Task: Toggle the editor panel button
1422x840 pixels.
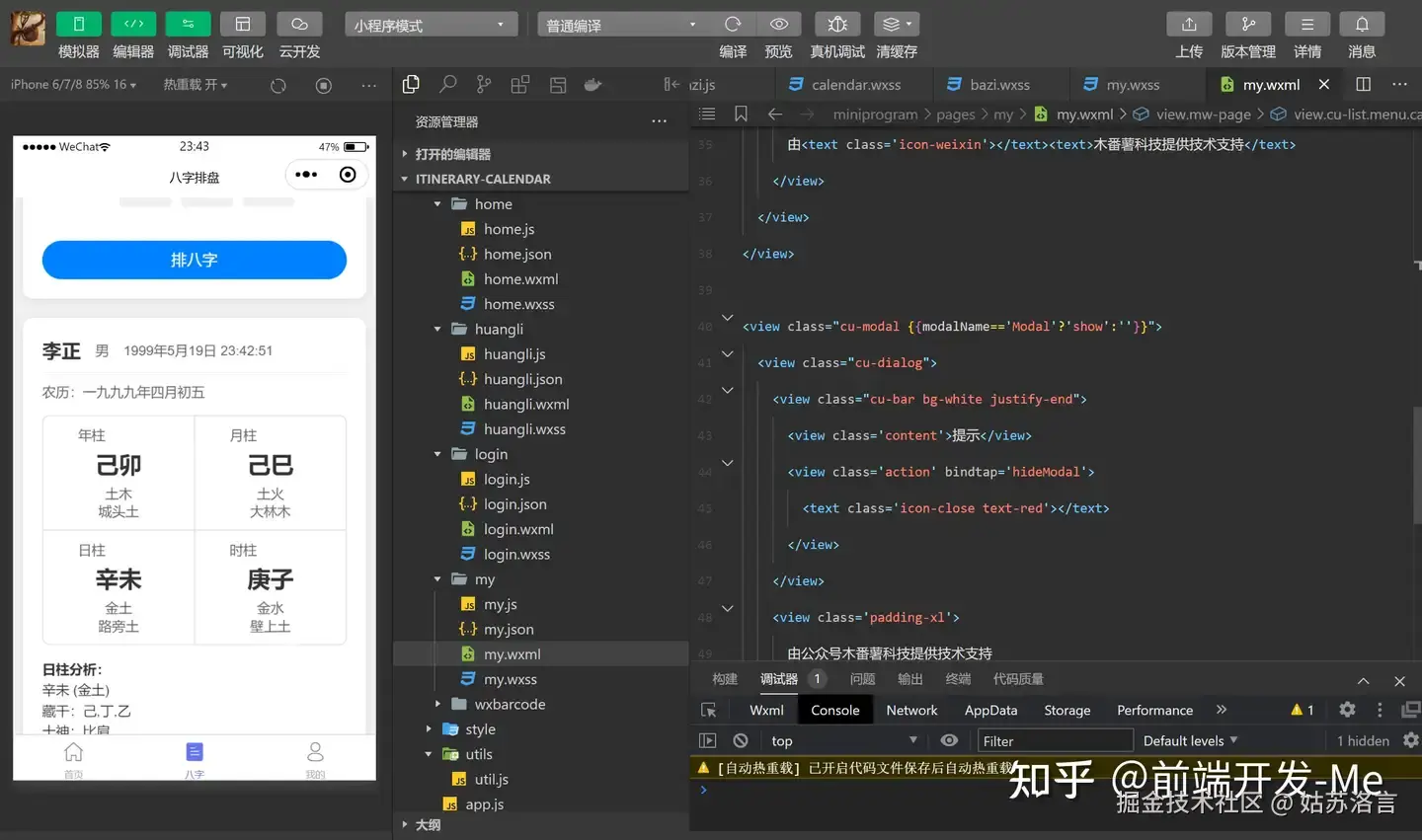Action: [x=133, y=24]
